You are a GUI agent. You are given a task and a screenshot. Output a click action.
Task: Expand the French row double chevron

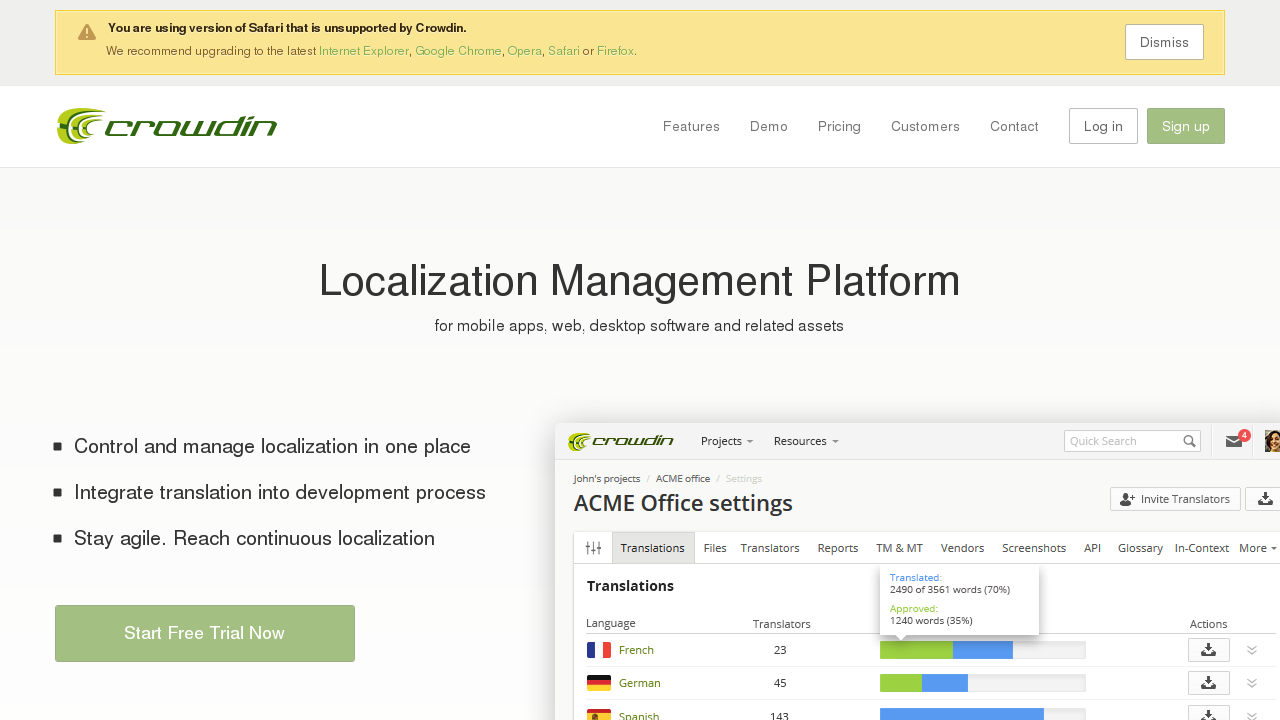pyautogui.click(x=1251, y=650)
